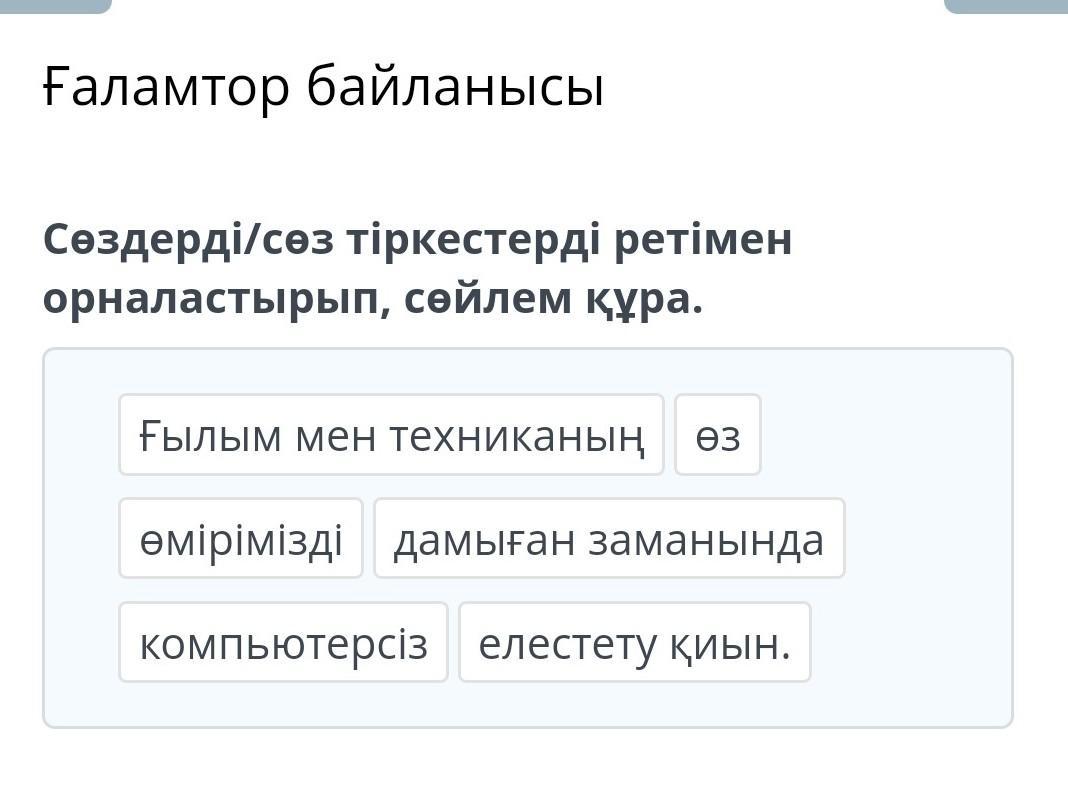Select the 'Ғылым мен техниканың' word tile
The width and height of the screenshot is (1068, 797).
click(x=391, y=435)
